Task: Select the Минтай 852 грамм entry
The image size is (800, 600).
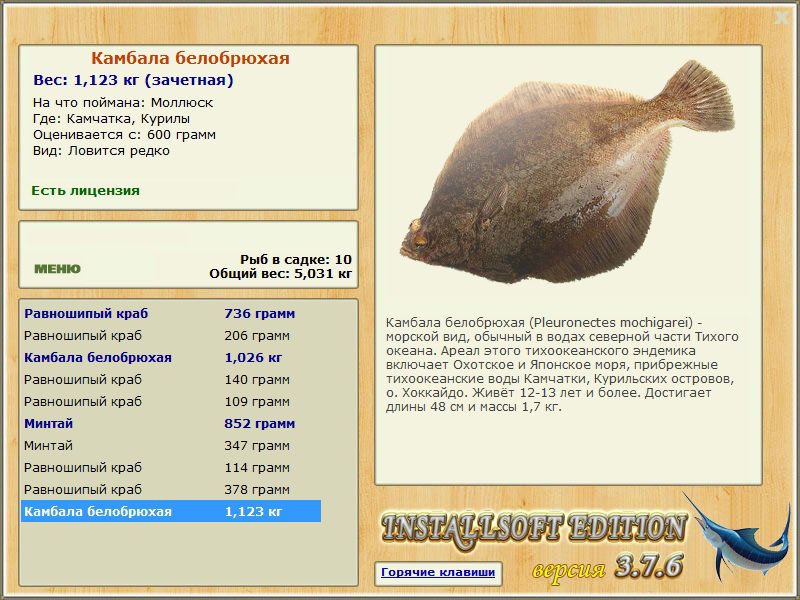Action: pyautogui.click(x=170, y=423)
